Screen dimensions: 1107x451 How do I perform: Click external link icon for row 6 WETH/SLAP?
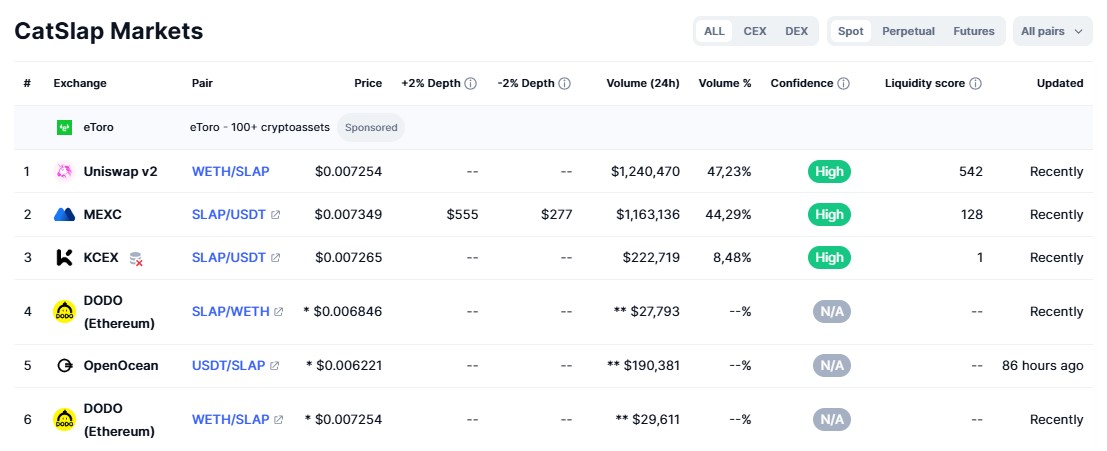click(279, 419)
